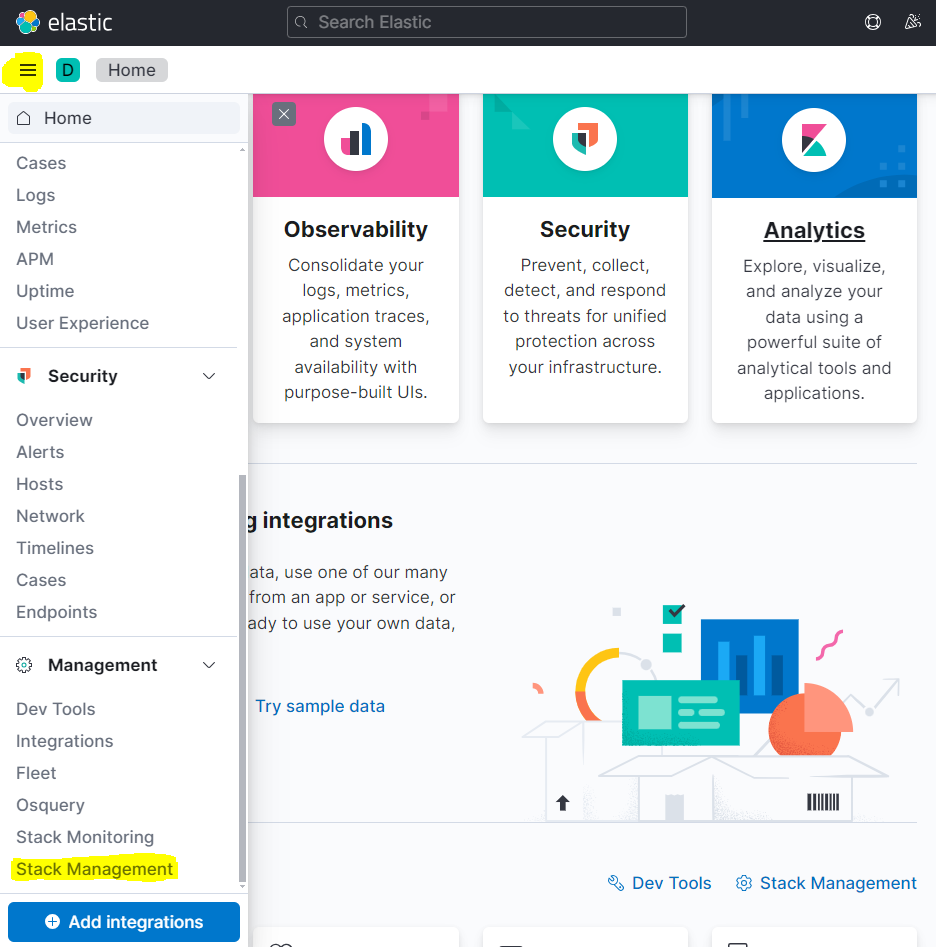Click the Try sample data link
This screenshot has width=936, height=947.
pyautogui.click(x=320, y=706)
